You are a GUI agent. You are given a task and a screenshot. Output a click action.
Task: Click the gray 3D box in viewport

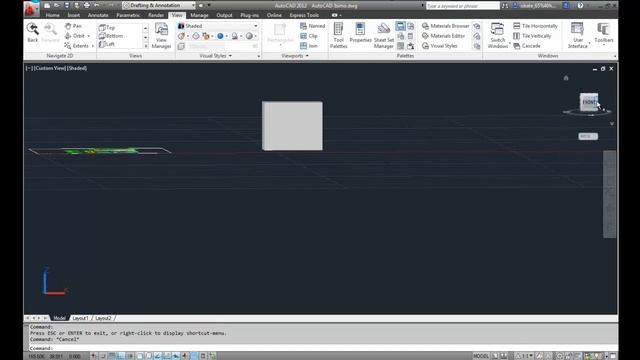click(x=292, y=126)
